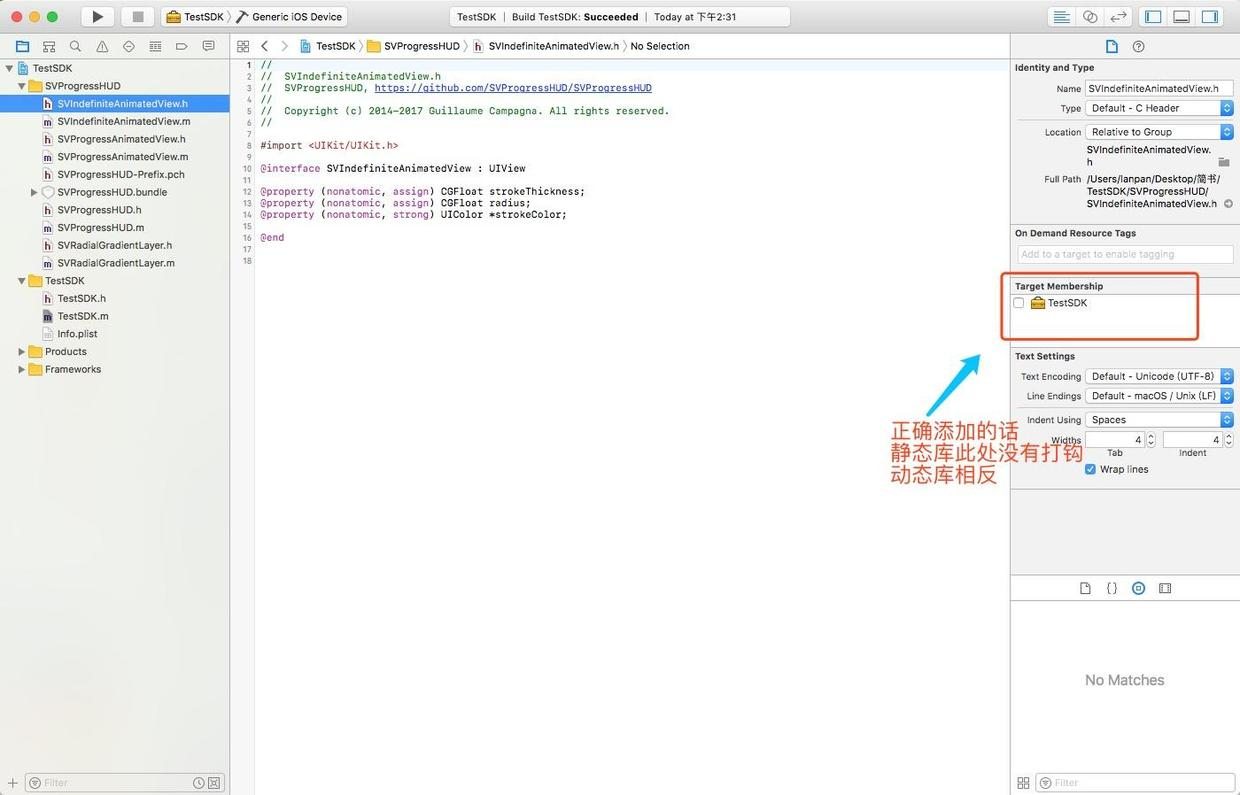Expand SVProgressHUD.bundle
Viewport: 1240px width, 795px height.
click(33, 192)
